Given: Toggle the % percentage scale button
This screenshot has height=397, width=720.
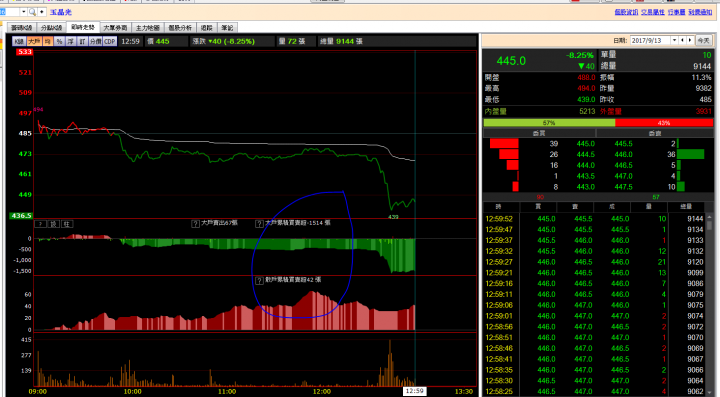Looking at the screenshot, I should click(59, 41).
